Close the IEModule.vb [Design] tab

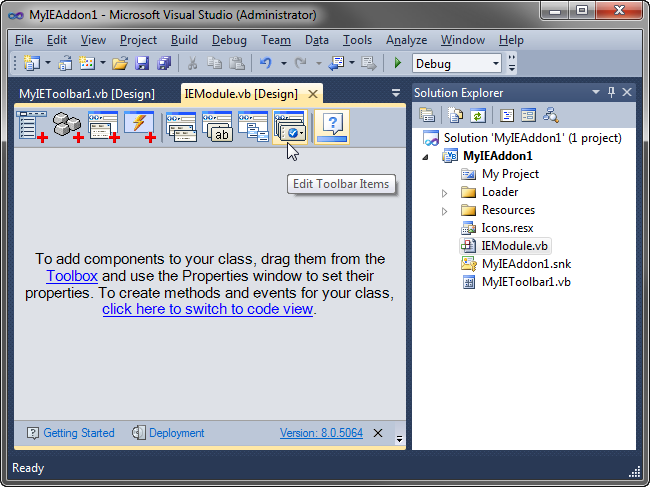(313, 94)
